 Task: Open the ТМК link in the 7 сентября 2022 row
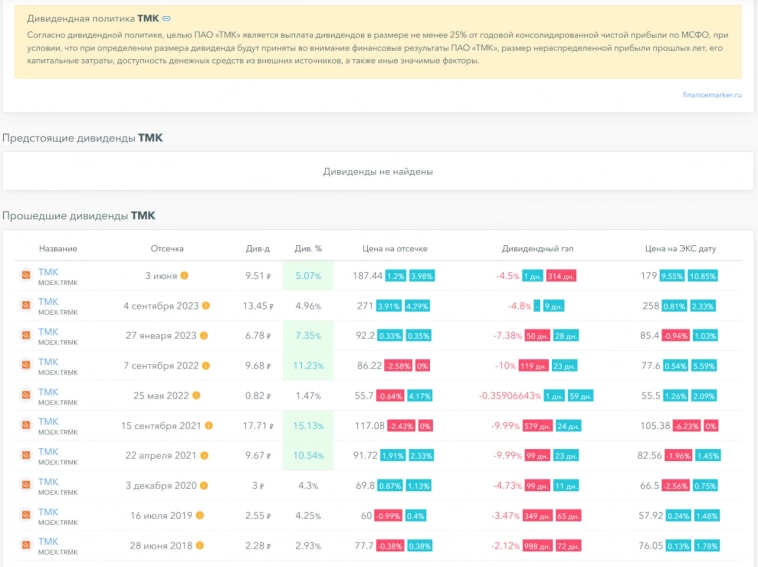pos(48,362)
